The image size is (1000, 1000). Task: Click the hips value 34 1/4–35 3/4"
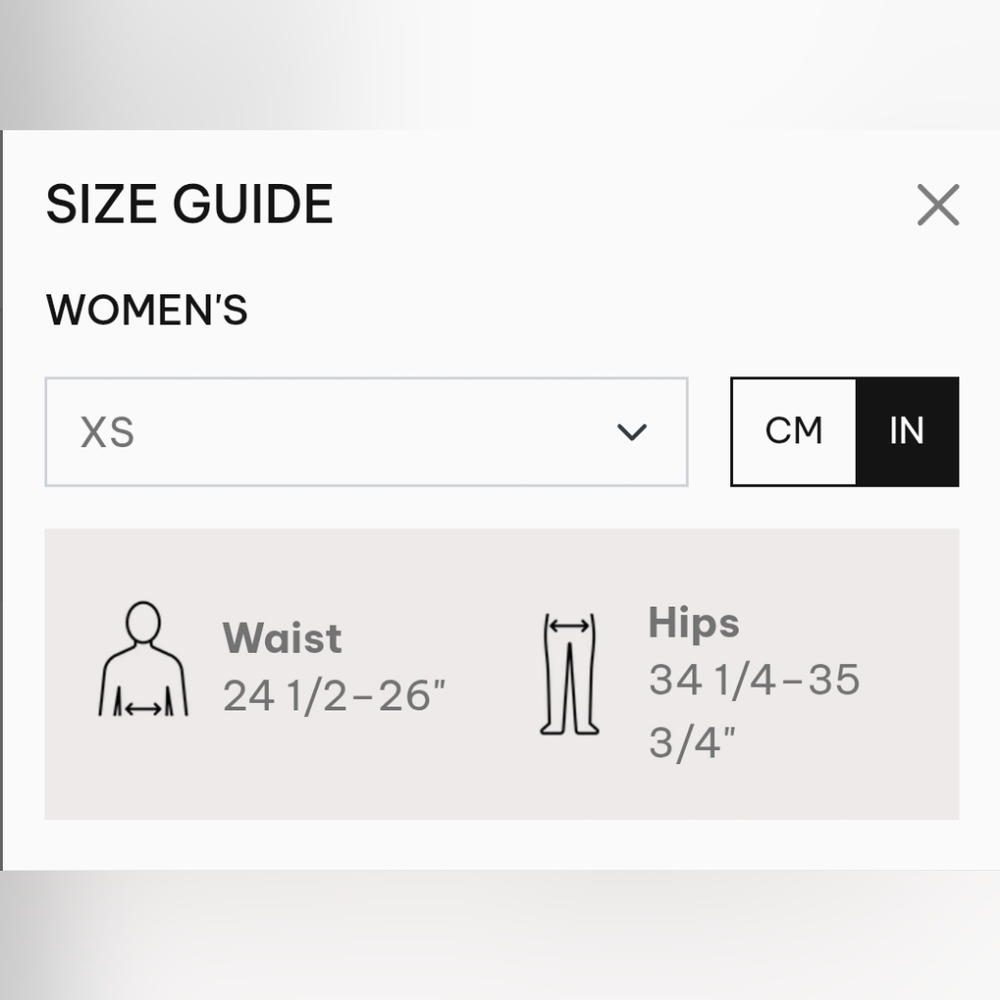coord(754,710)
